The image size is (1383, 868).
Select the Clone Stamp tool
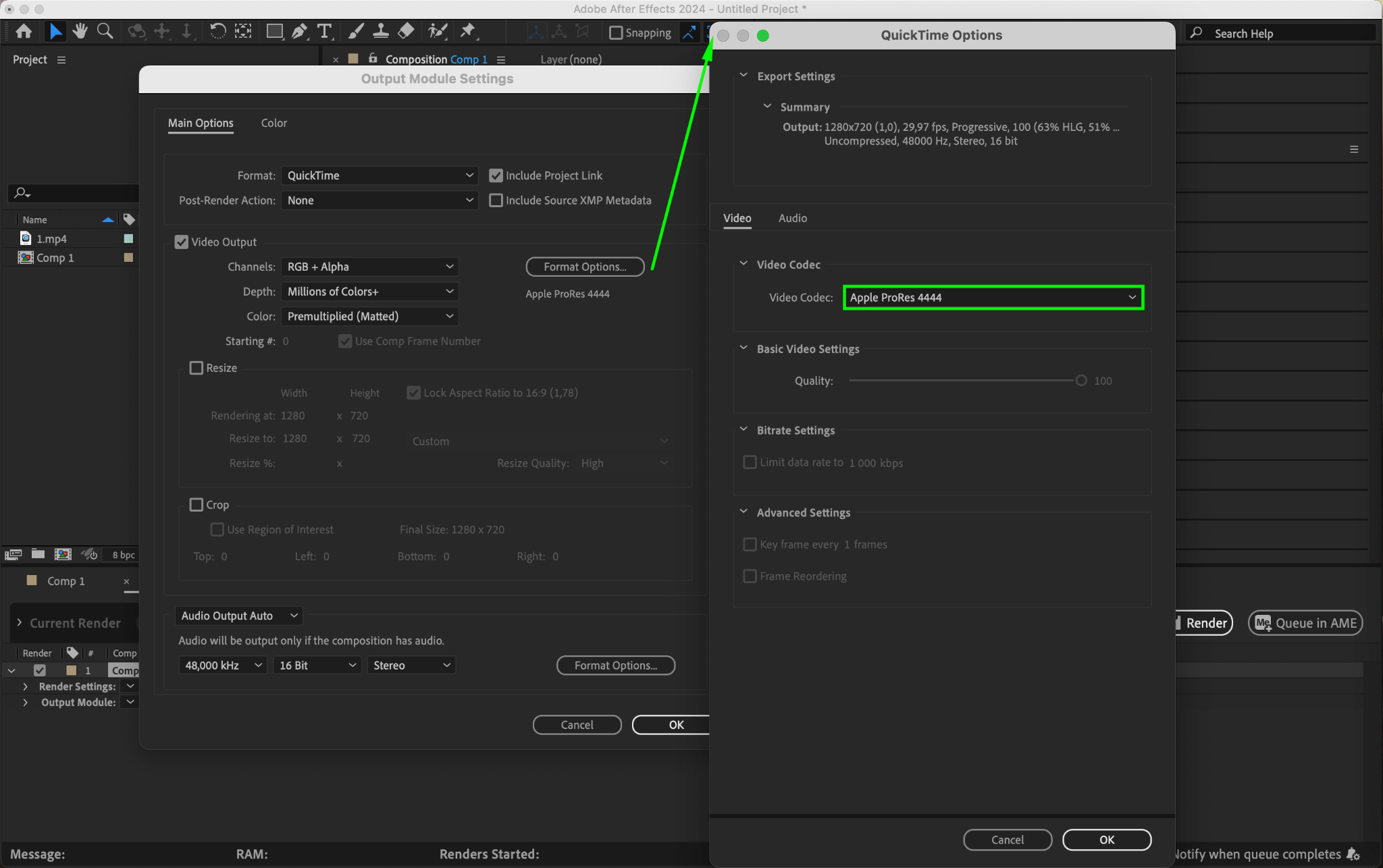(381, 31)
